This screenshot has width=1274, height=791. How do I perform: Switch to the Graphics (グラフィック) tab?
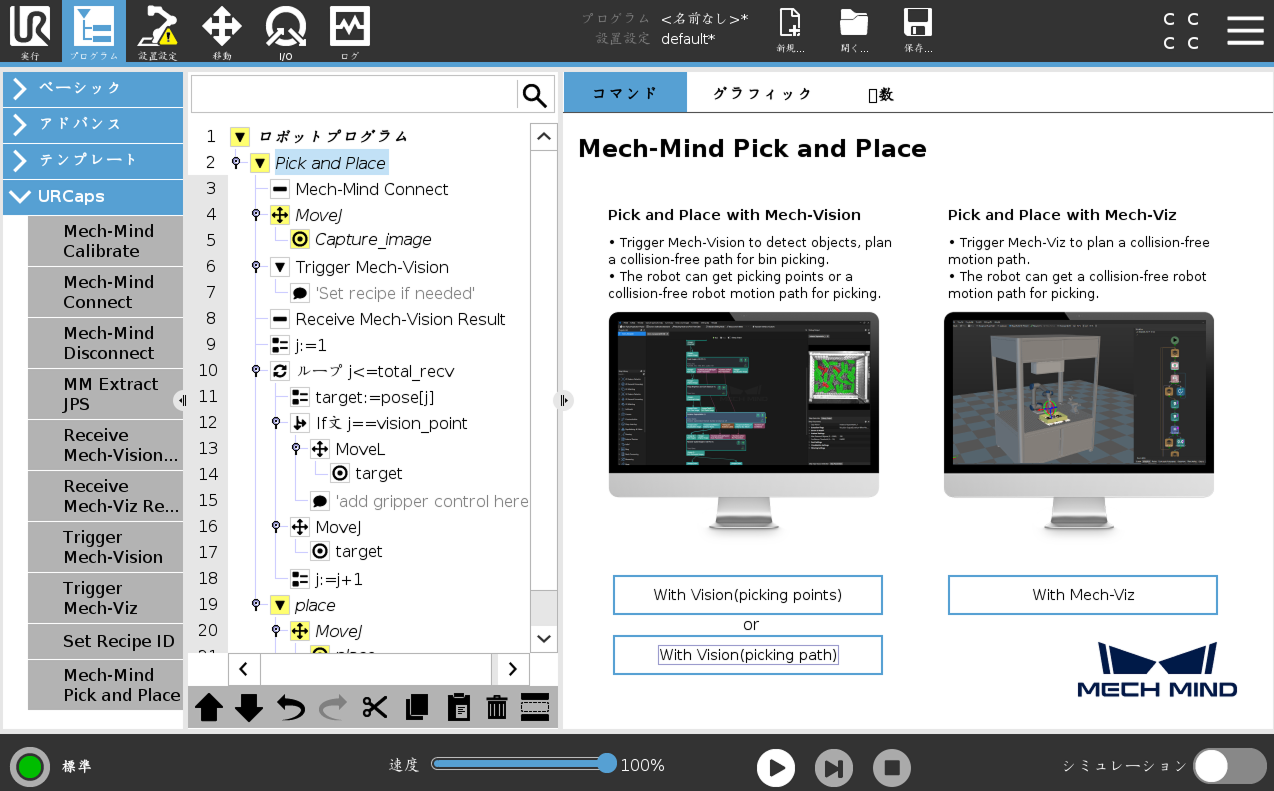click(762, 93)
